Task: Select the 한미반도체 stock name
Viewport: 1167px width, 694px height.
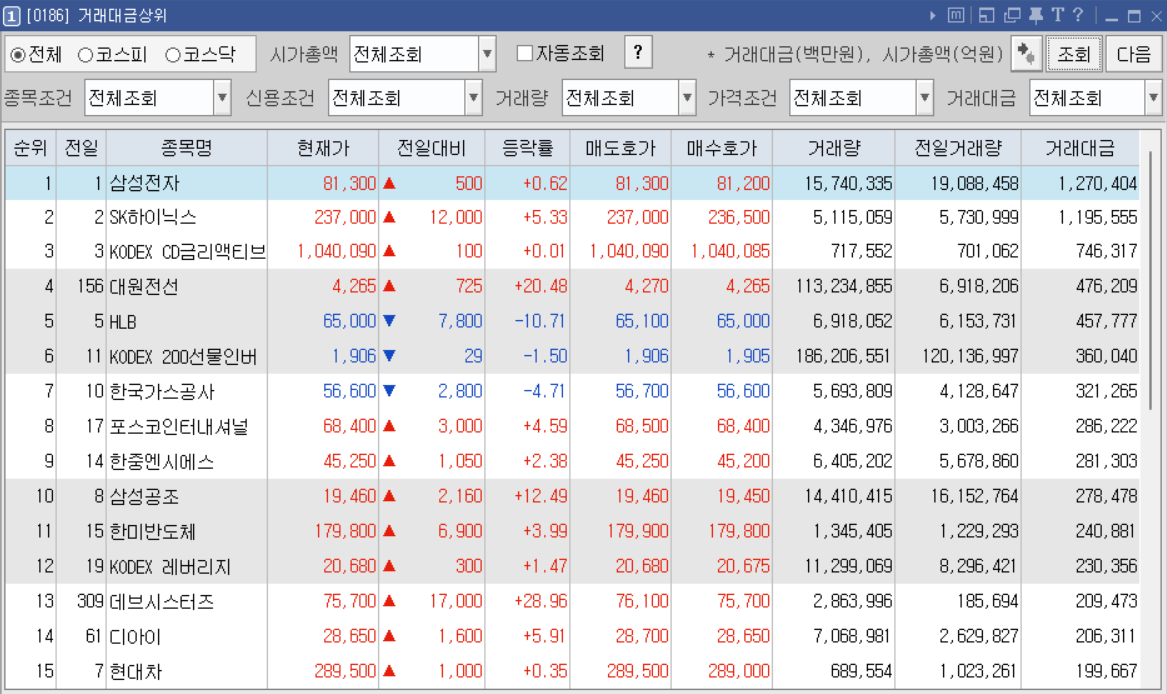Action: click(x=153, y=532)
